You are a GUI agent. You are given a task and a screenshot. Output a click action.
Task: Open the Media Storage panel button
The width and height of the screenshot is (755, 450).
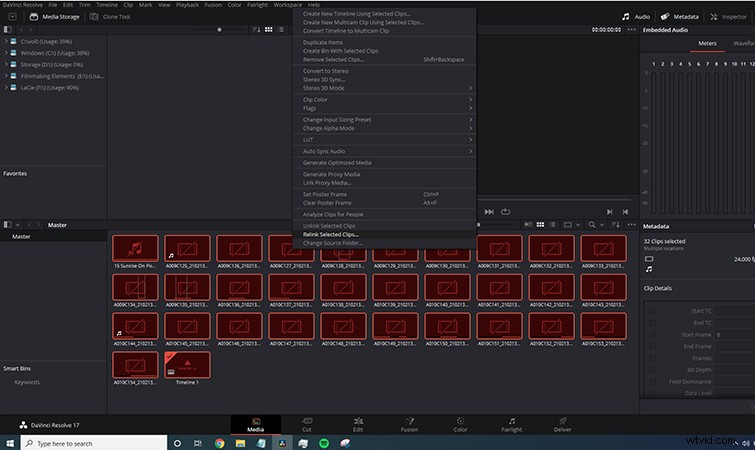click(x=54, y=17)
